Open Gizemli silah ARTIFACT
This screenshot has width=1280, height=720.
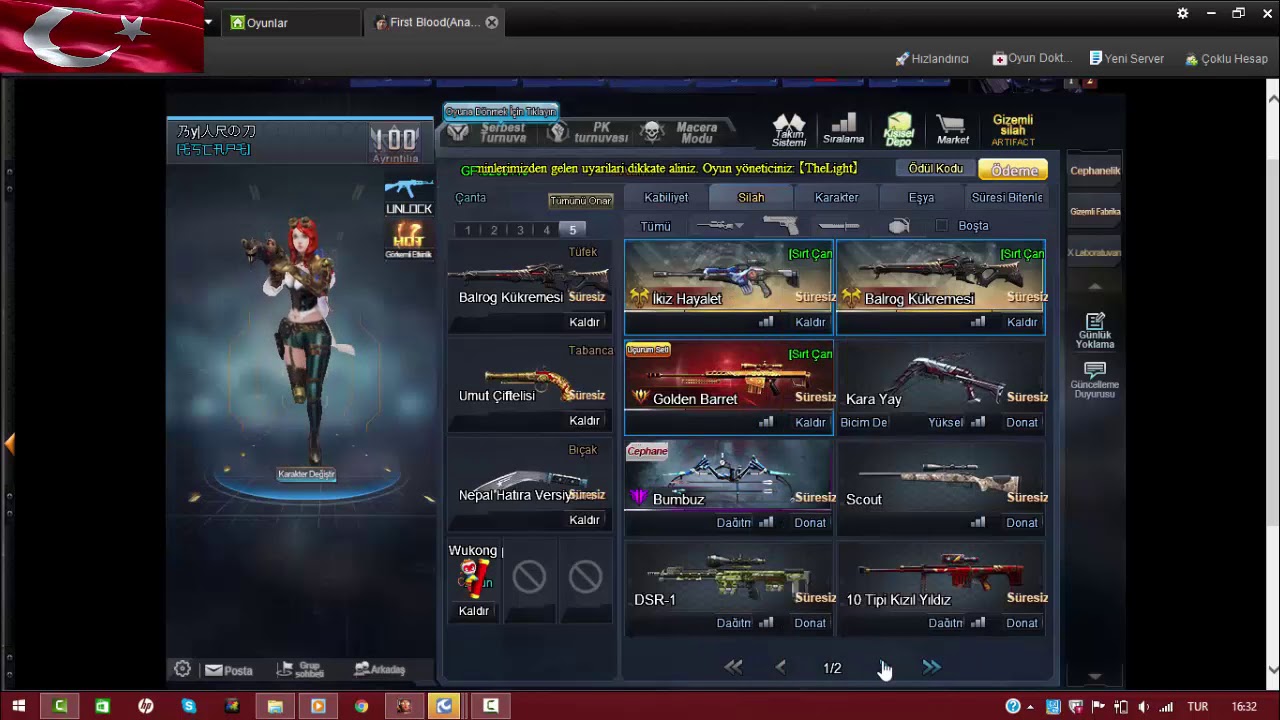coord(1013,130)
